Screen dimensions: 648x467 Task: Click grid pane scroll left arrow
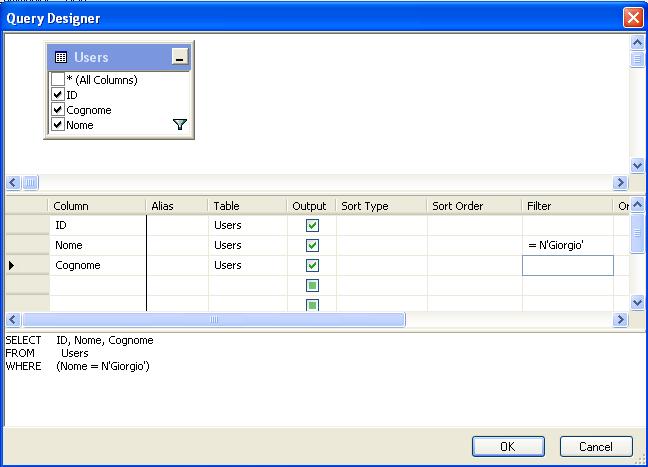(x=13, y=319)
